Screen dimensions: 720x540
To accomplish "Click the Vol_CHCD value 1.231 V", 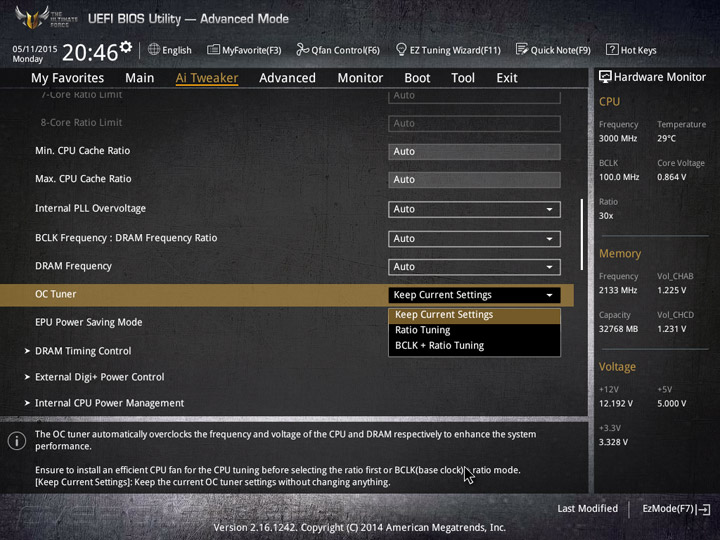I will tap(671, 329).
